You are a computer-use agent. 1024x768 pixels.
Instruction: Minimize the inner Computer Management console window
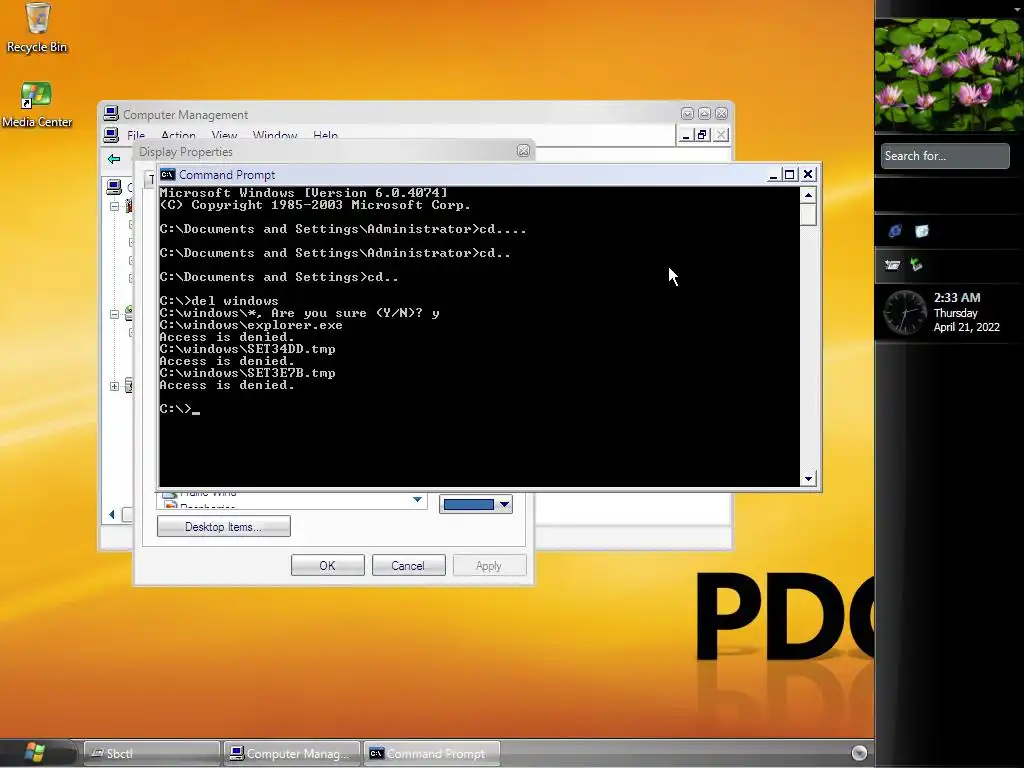(x=685, y=135)
